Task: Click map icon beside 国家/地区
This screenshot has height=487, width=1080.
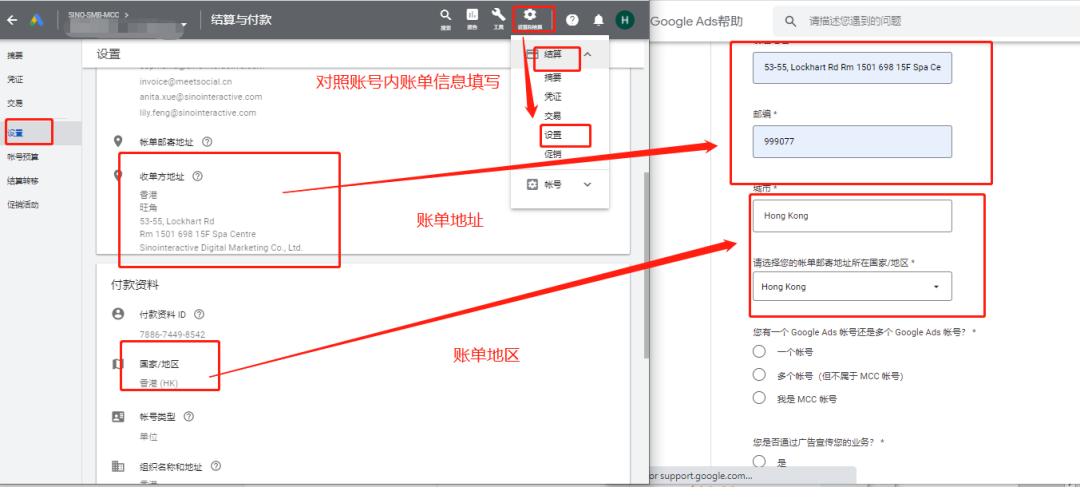Action: [x=118, y=363]
